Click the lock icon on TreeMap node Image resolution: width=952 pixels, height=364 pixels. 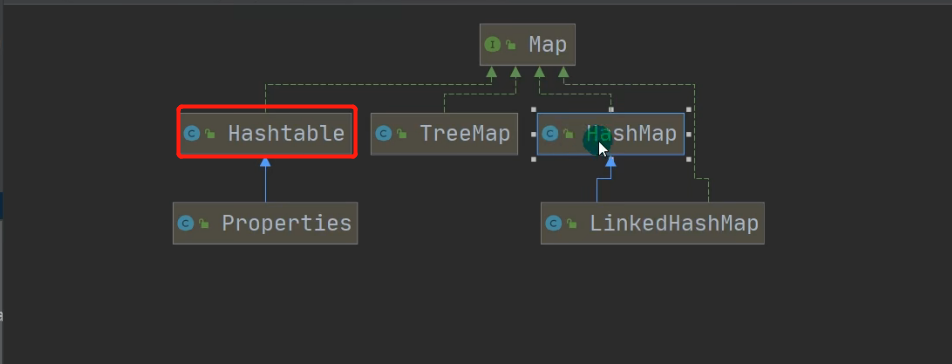[402, 133]
